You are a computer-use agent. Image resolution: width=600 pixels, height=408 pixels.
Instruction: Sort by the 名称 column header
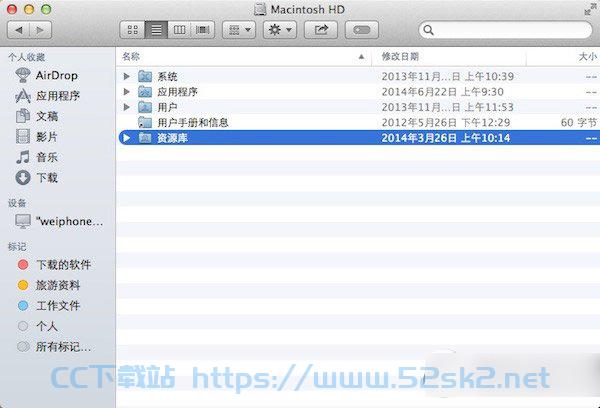coord(243,57)
